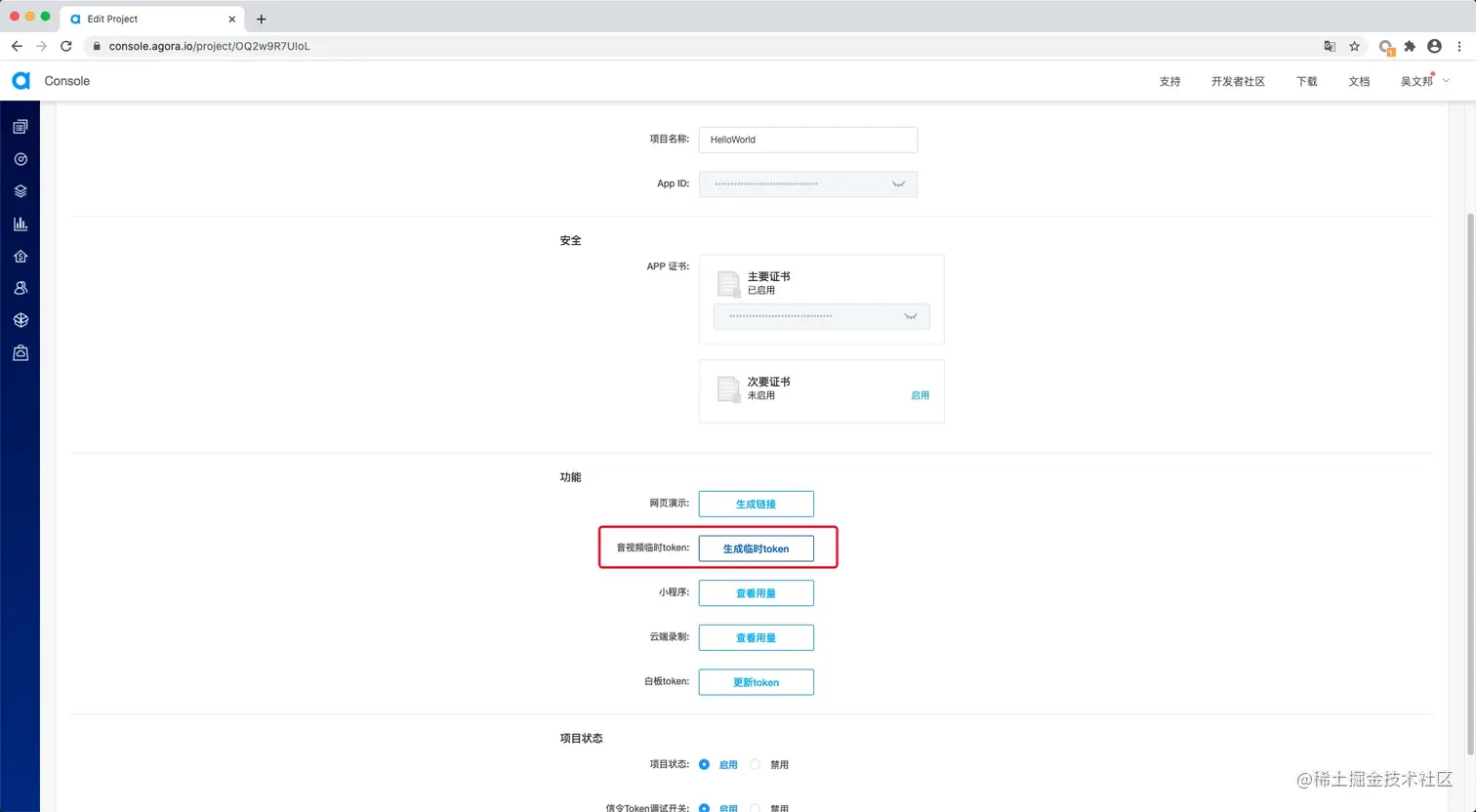Select the 禁用 radio for 项目状态
The height and width of the screenshot is (812, 1476).
pyautogui.click(x=755, y=764)
